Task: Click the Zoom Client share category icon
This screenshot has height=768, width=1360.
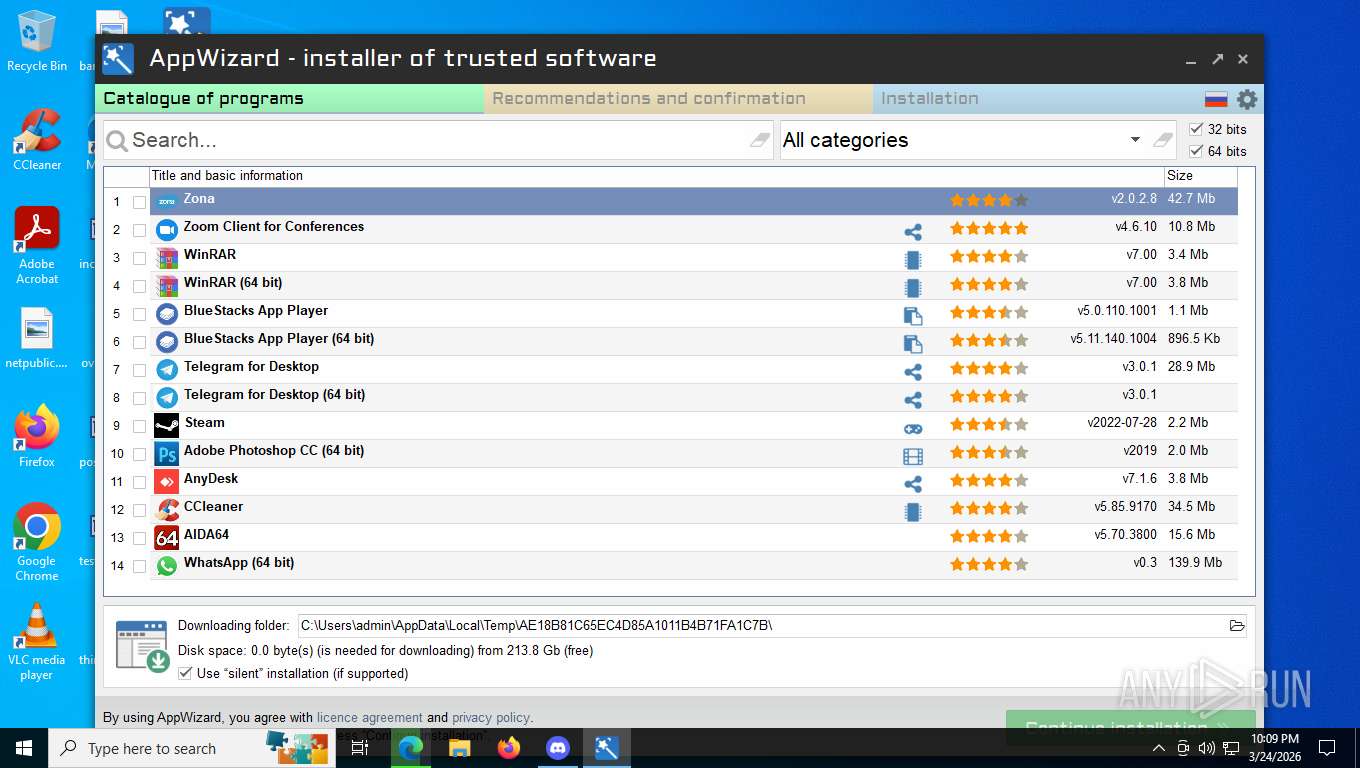Action: (x=913, y=232)
